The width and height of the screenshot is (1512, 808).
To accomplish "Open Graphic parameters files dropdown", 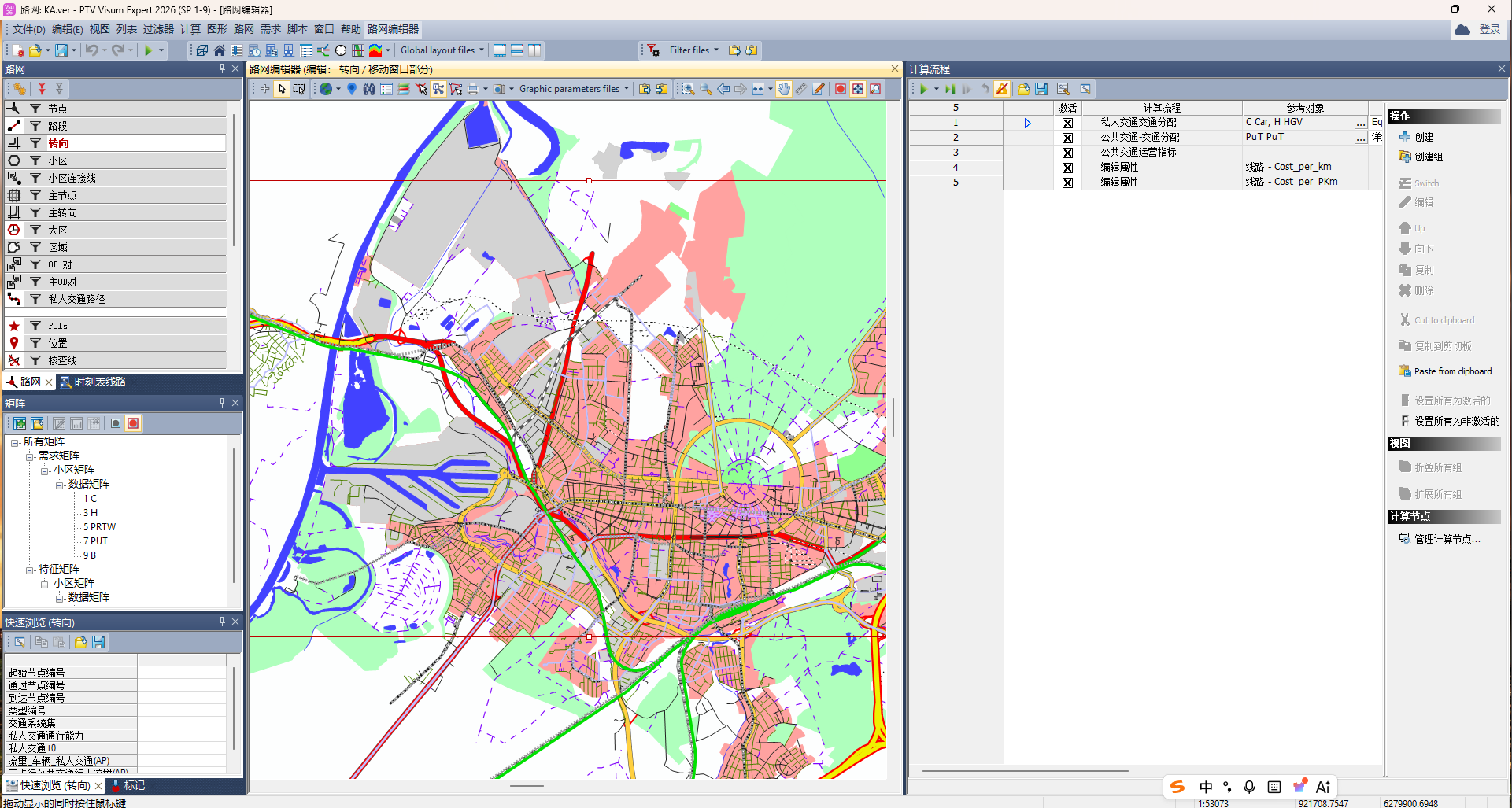I will tap(574, 89).
